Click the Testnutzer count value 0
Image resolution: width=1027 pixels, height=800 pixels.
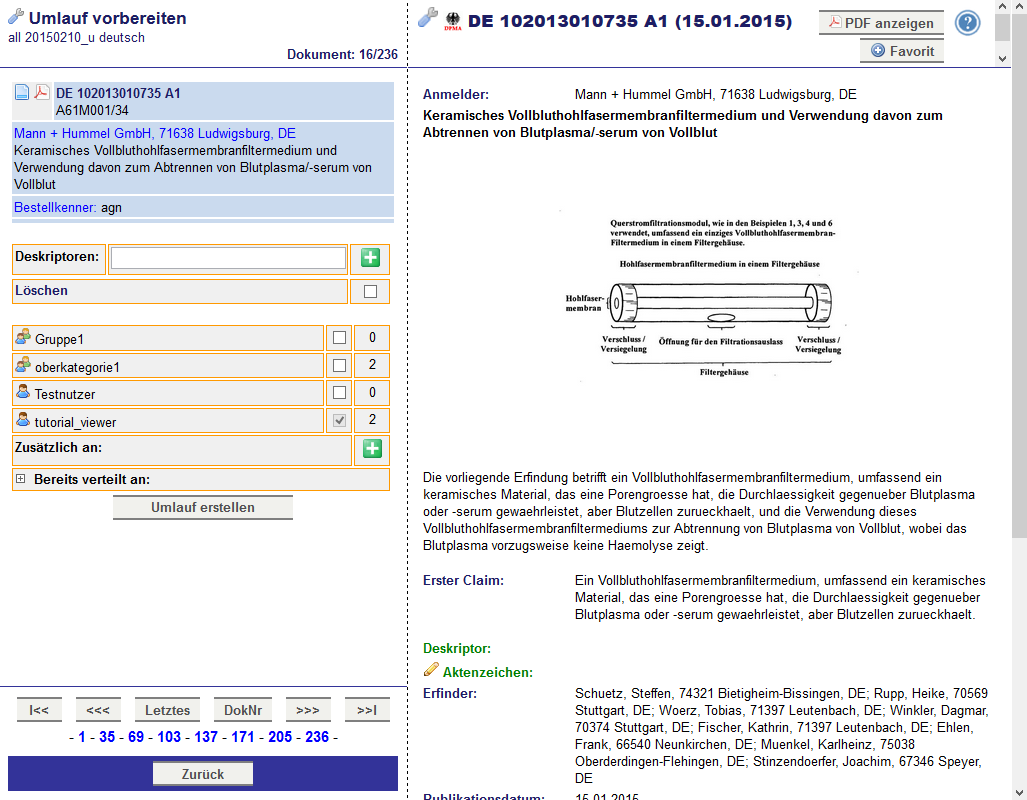372,393
